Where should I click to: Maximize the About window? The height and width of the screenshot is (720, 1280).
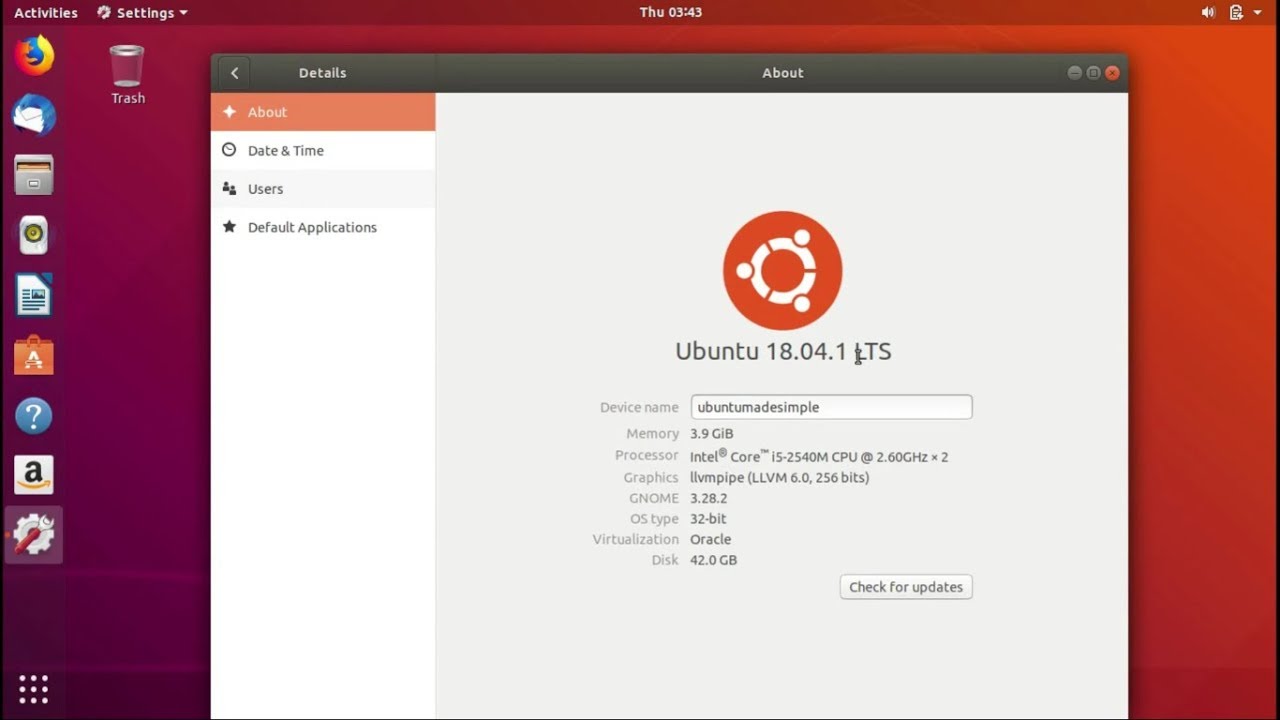[x=1093, y=73]
